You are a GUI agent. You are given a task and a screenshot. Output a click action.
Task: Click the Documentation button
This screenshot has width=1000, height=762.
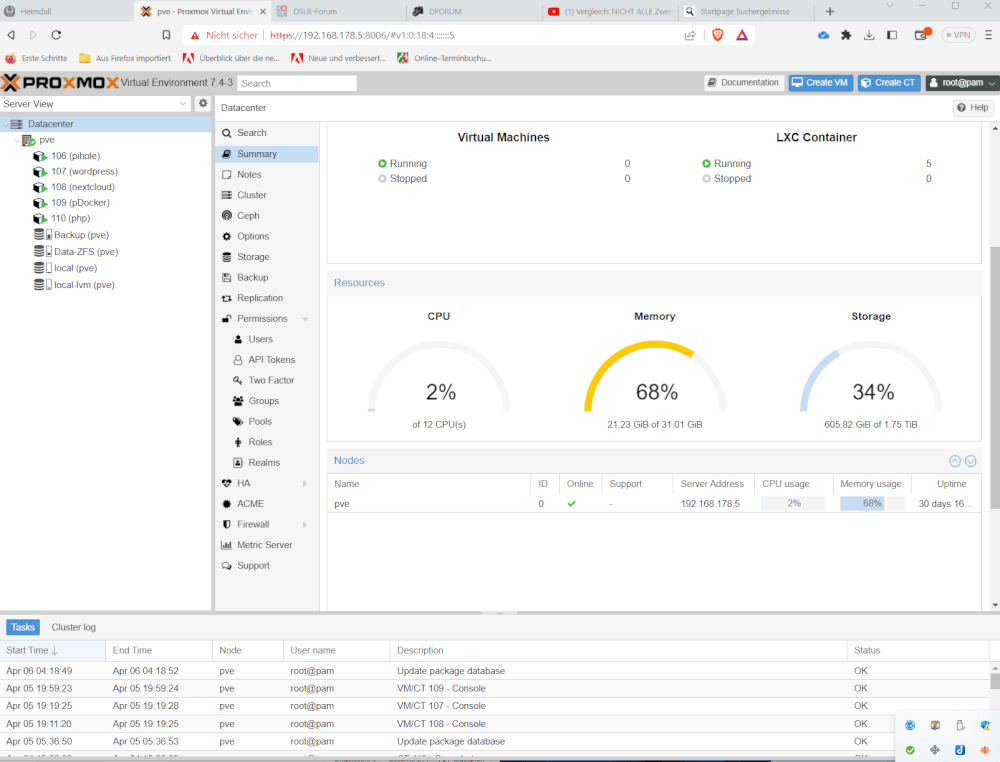pos(744,83)
